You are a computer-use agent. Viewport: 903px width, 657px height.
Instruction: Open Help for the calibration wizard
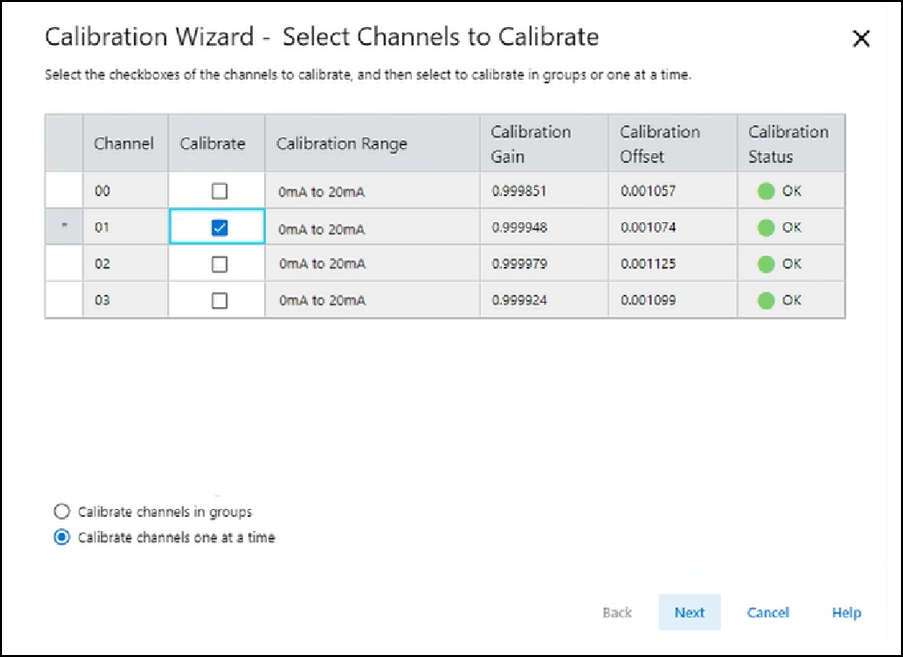(x=846, y=613)
